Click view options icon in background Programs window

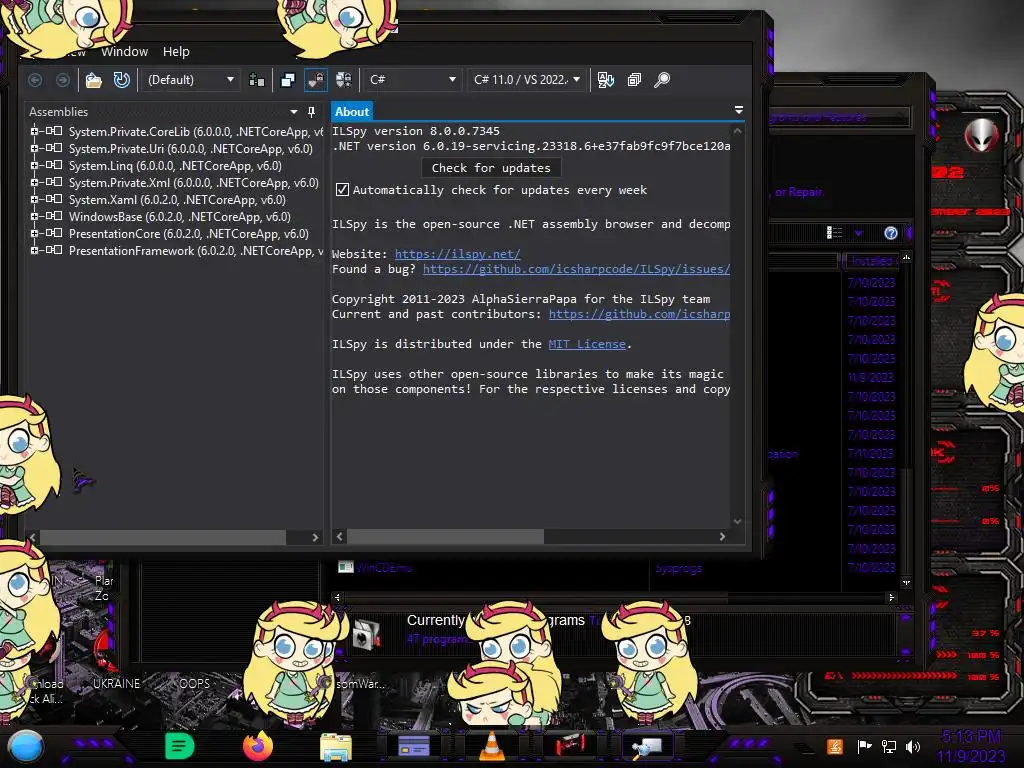[x=835, y=232]
